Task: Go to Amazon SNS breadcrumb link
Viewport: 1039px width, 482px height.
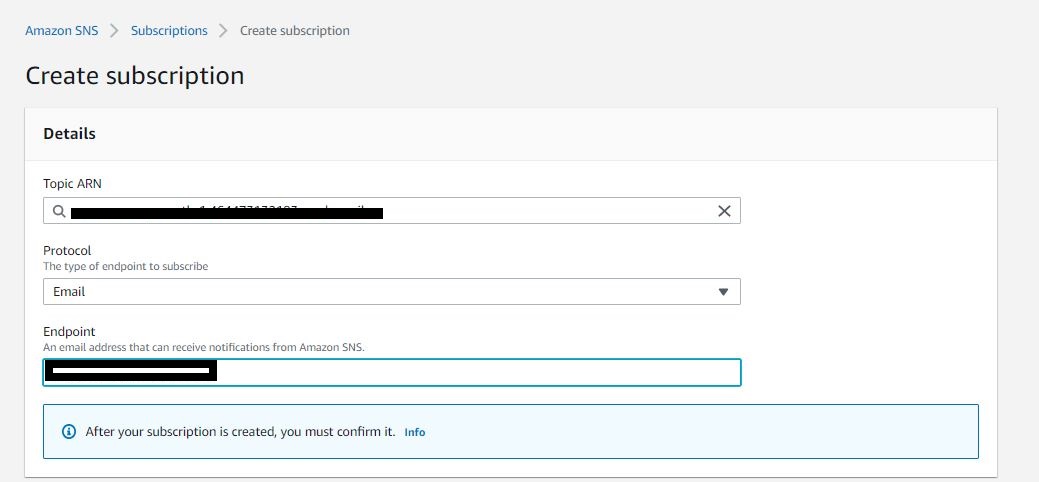Action: (62, 31)
